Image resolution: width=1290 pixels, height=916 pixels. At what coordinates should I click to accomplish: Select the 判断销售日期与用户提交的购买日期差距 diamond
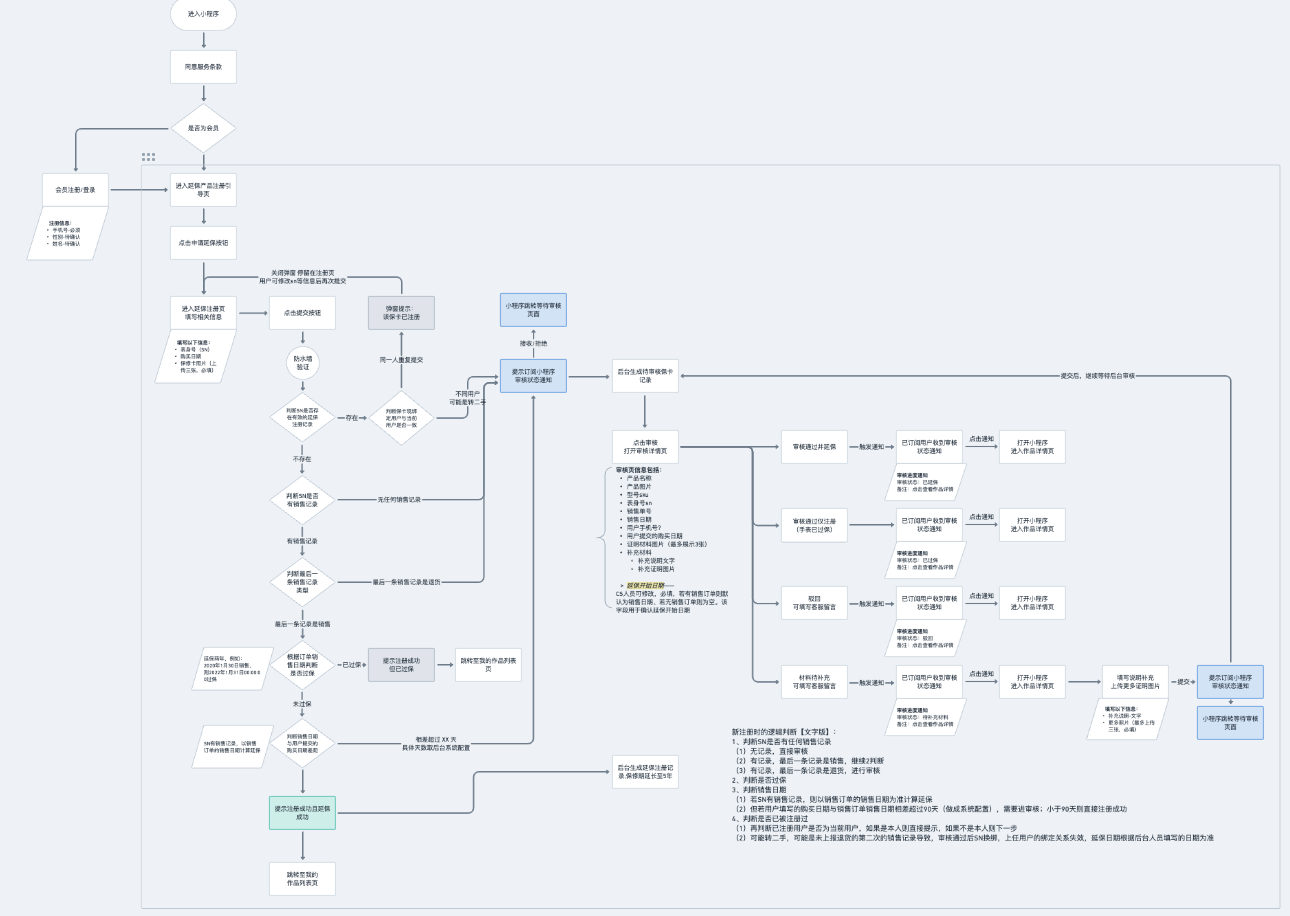point(302,743)
